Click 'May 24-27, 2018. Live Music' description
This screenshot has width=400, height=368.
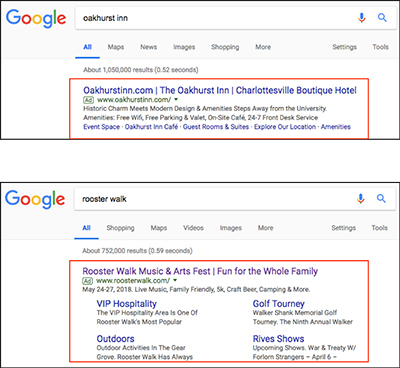196,290
